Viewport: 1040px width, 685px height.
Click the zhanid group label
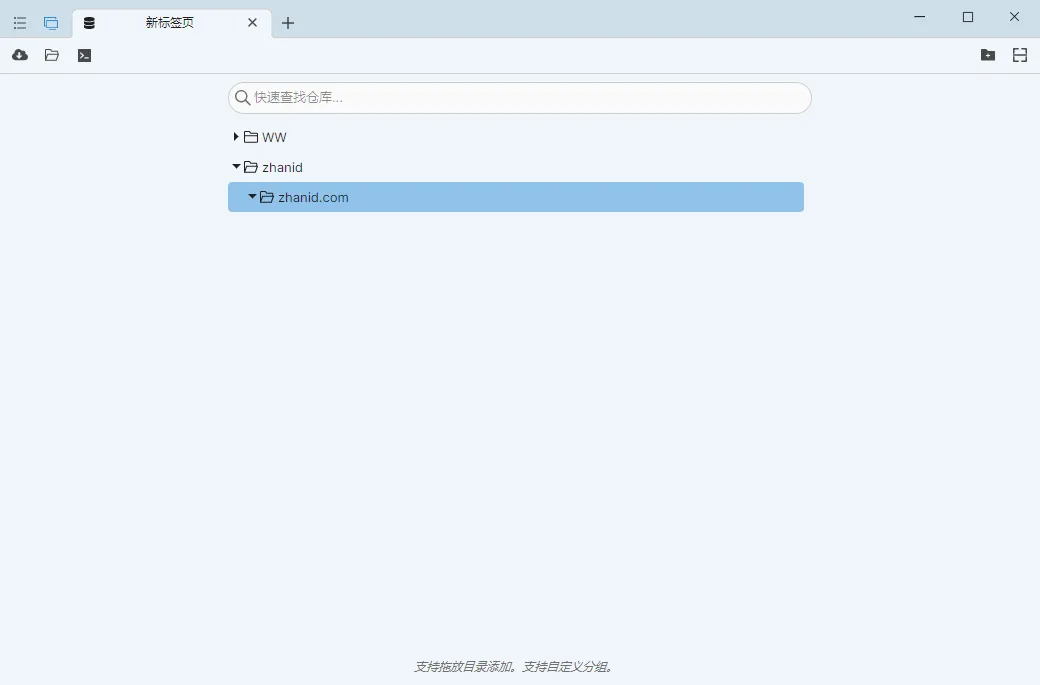tap(281, 167)
